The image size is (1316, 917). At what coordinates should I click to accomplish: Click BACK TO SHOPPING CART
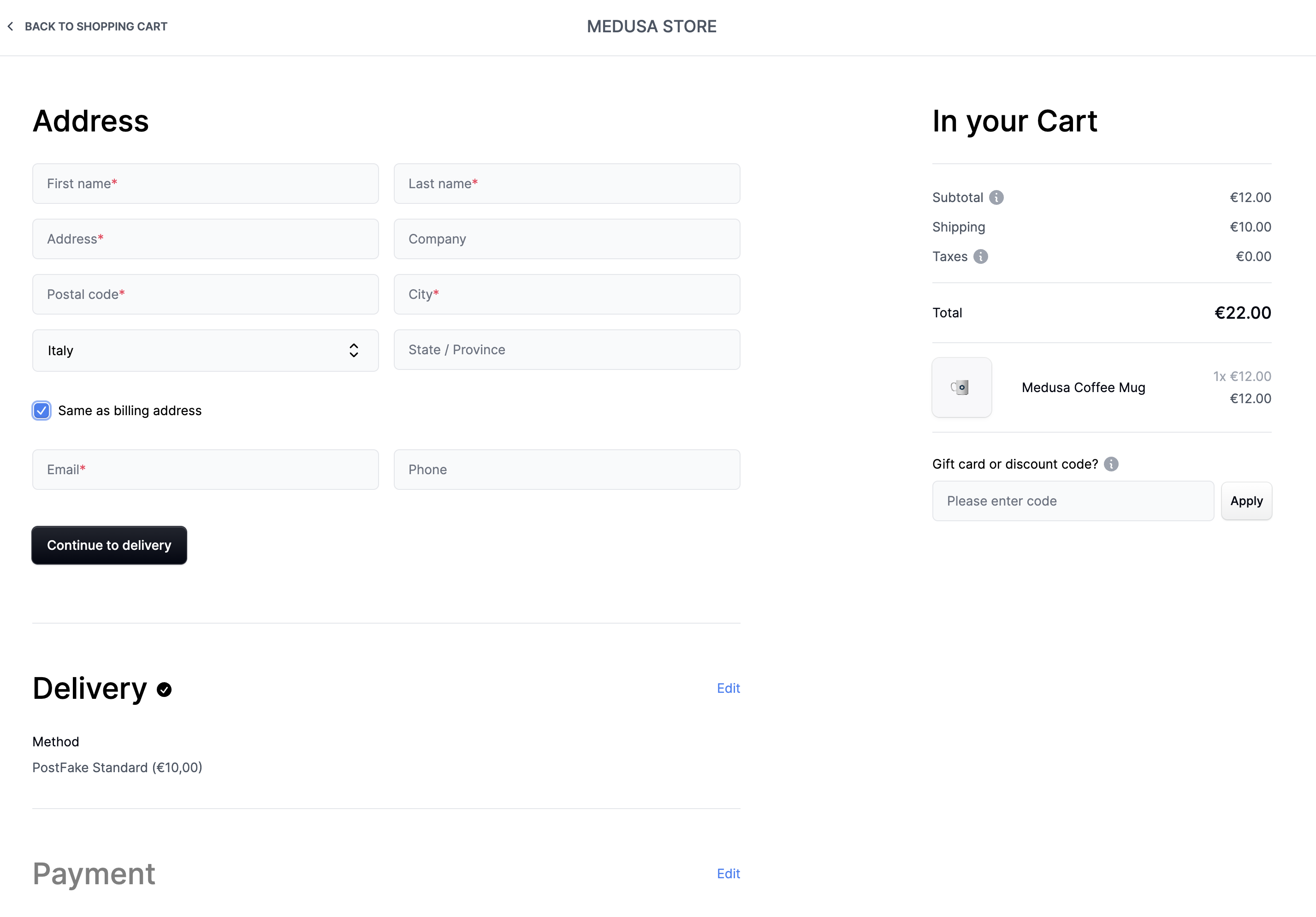click(96, 26)
